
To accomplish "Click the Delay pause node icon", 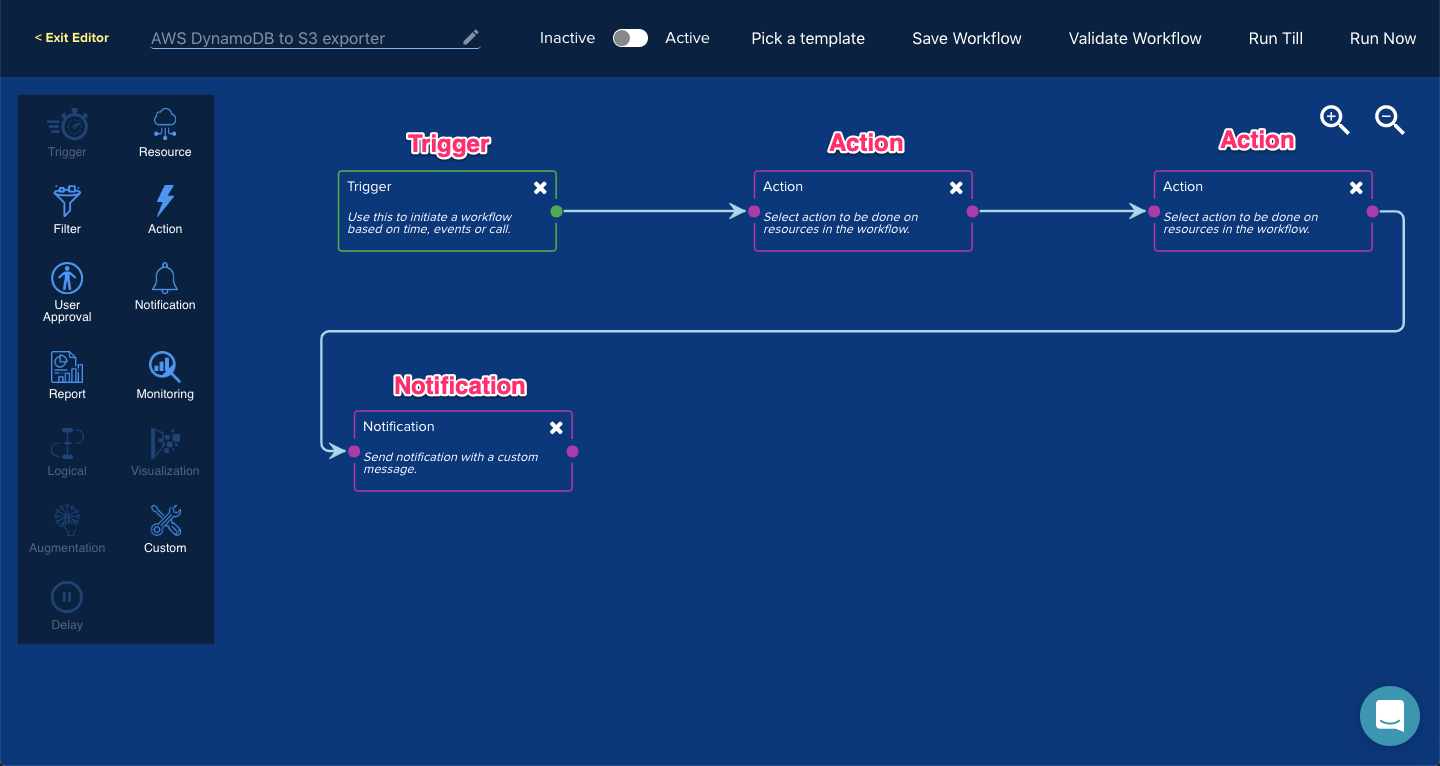I will (x=67, y=598).
